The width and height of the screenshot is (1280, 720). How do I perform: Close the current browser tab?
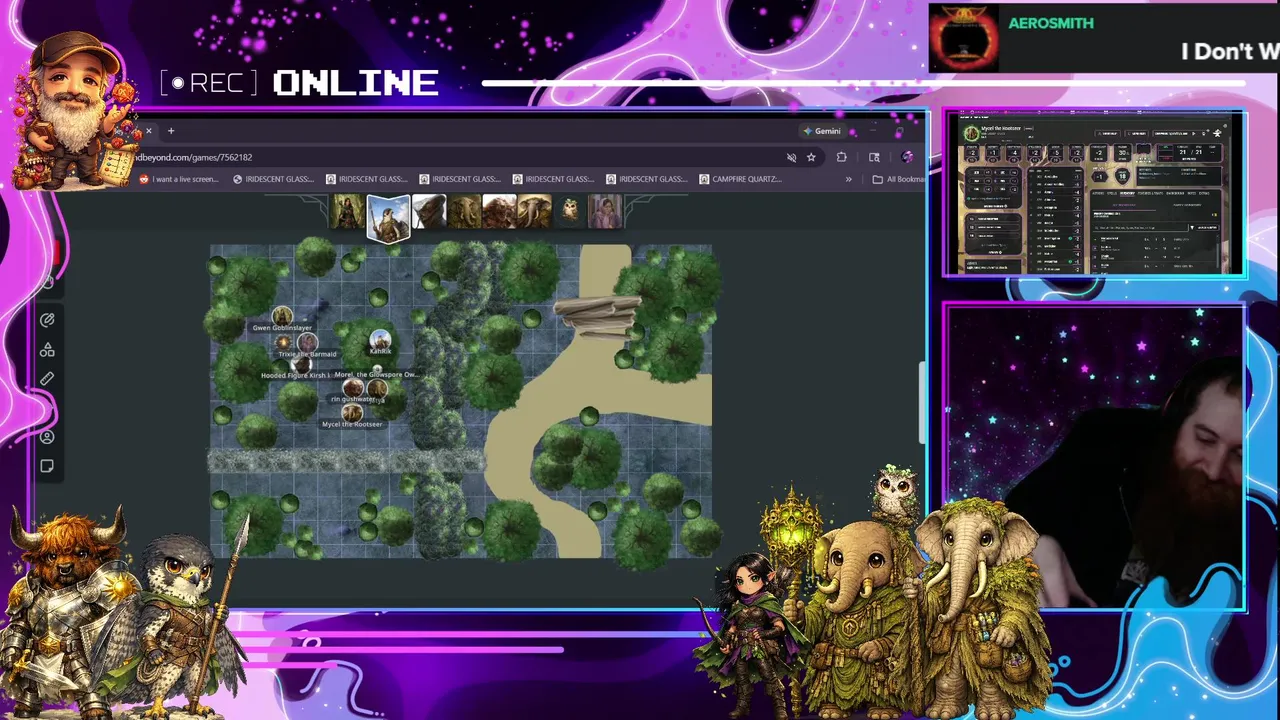click(x=148, y=131)
